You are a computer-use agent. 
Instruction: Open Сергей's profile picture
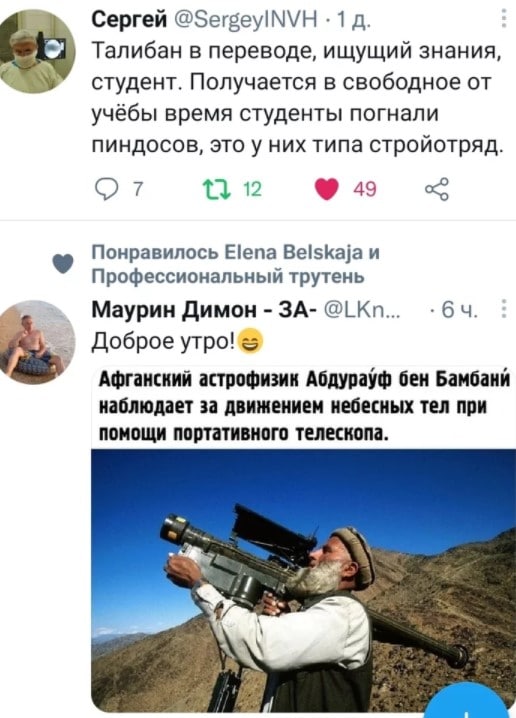(38, 51)
